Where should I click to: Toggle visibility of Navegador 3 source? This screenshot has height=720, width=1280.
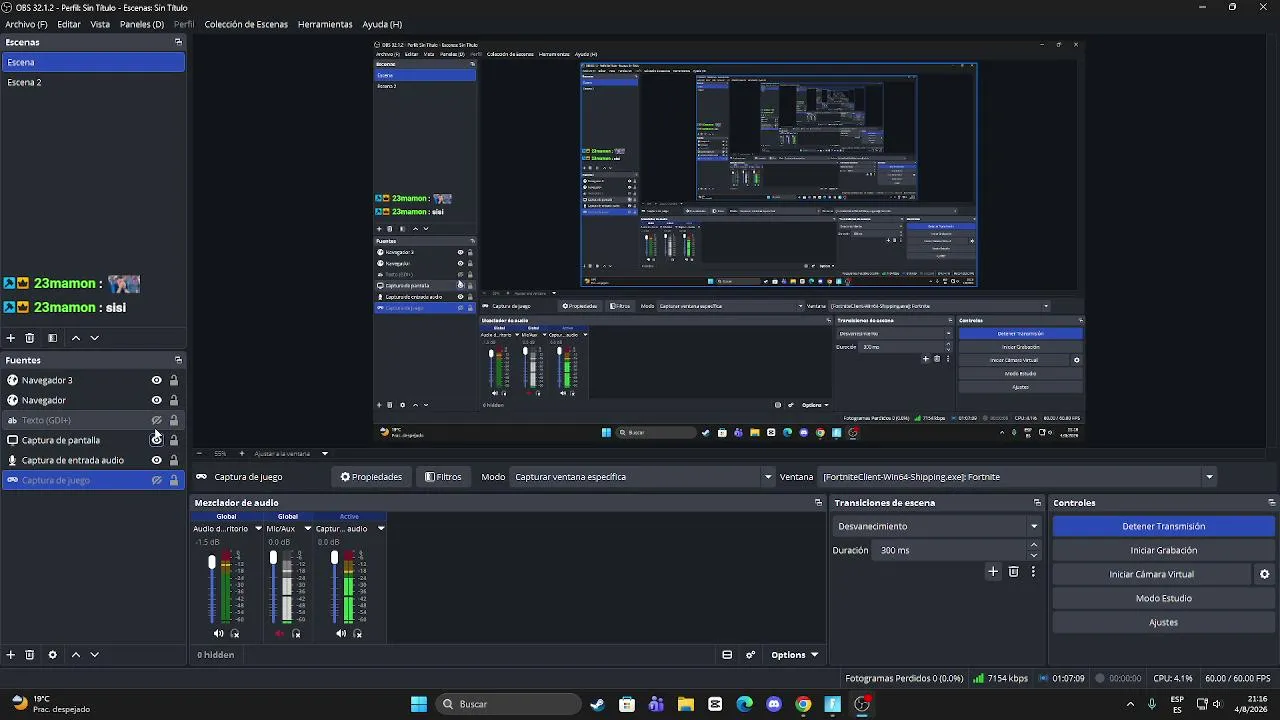click(x=157, y=380)
